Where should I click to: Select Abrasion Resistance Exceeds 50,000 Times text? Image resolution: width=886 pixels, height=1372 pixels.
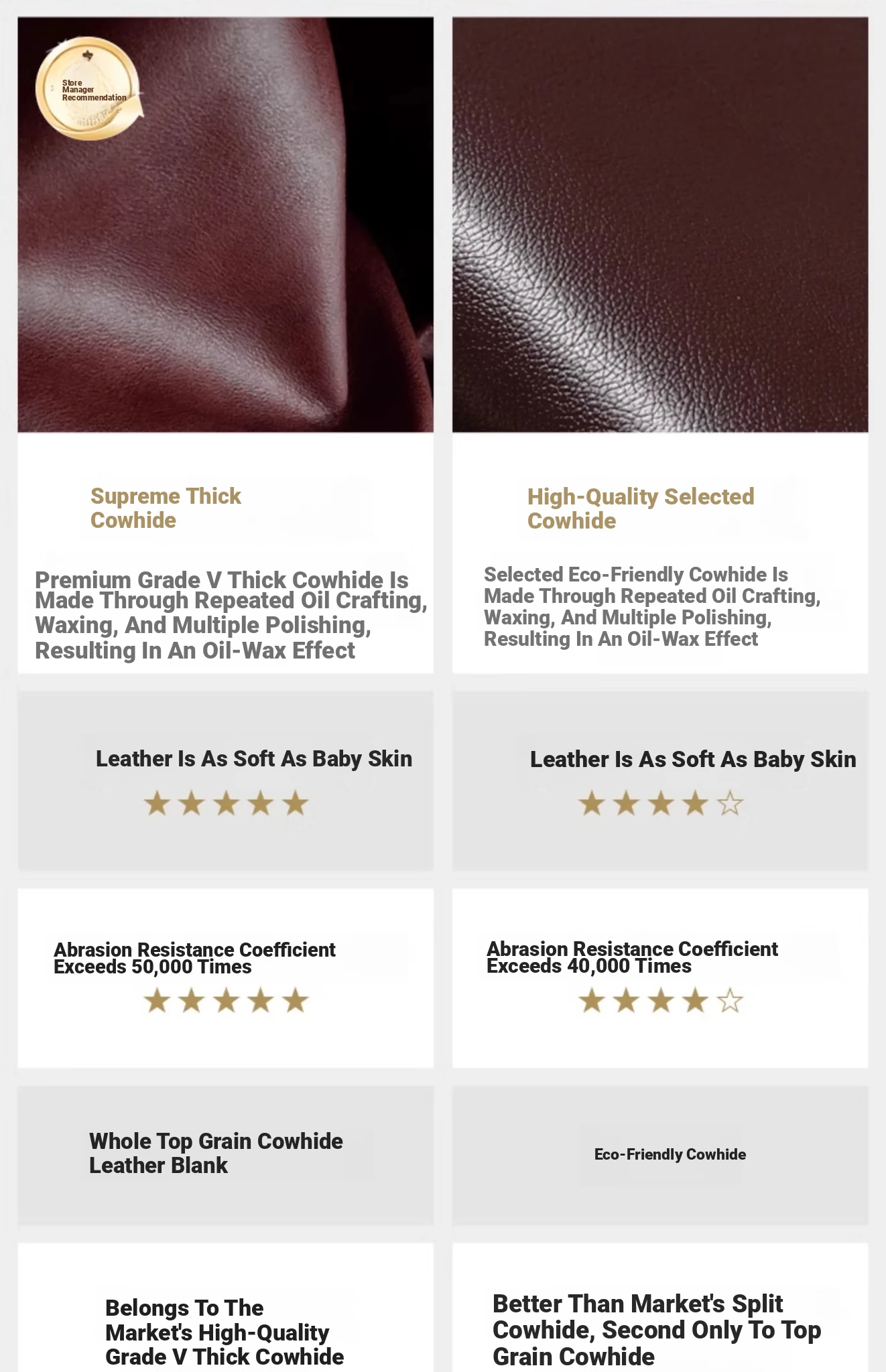[194, 958]
